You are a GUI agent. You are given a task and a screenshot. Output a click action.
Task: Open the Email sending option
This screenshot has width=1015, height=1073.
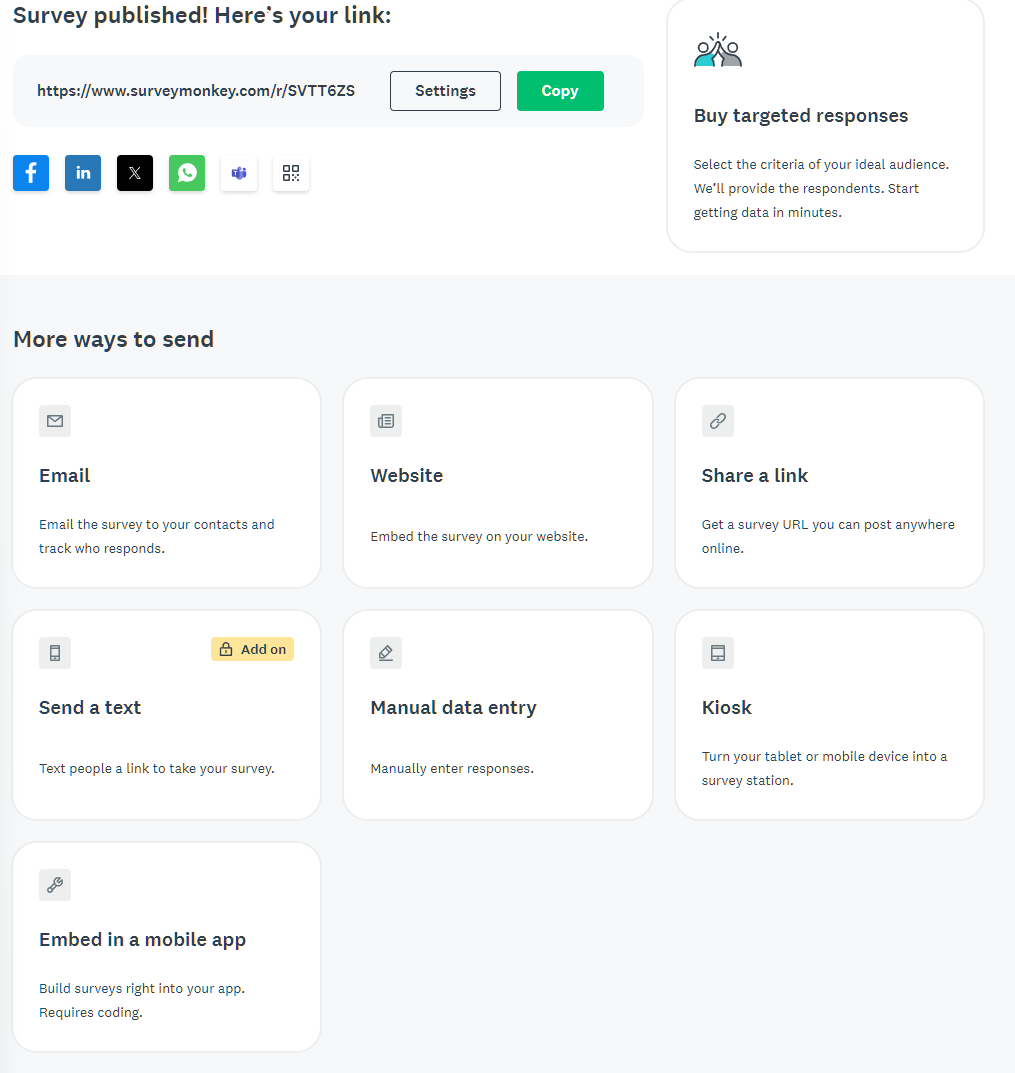point(166,482)
